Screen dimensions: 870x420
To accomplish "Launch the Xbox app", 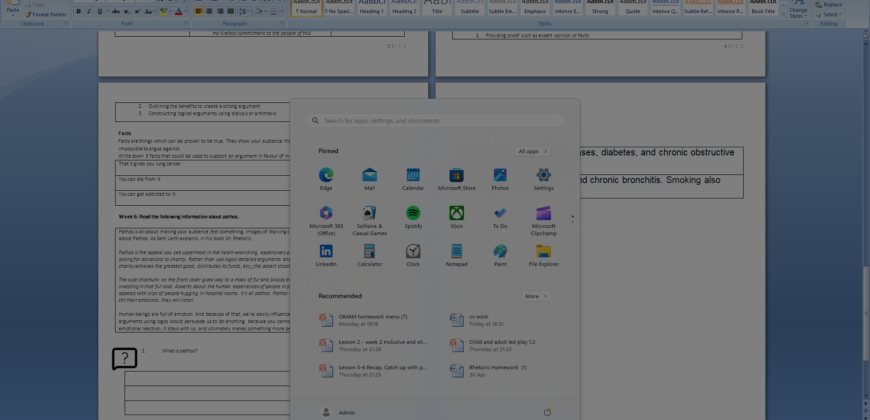I will pyautogui.click(x=457, y=217).
